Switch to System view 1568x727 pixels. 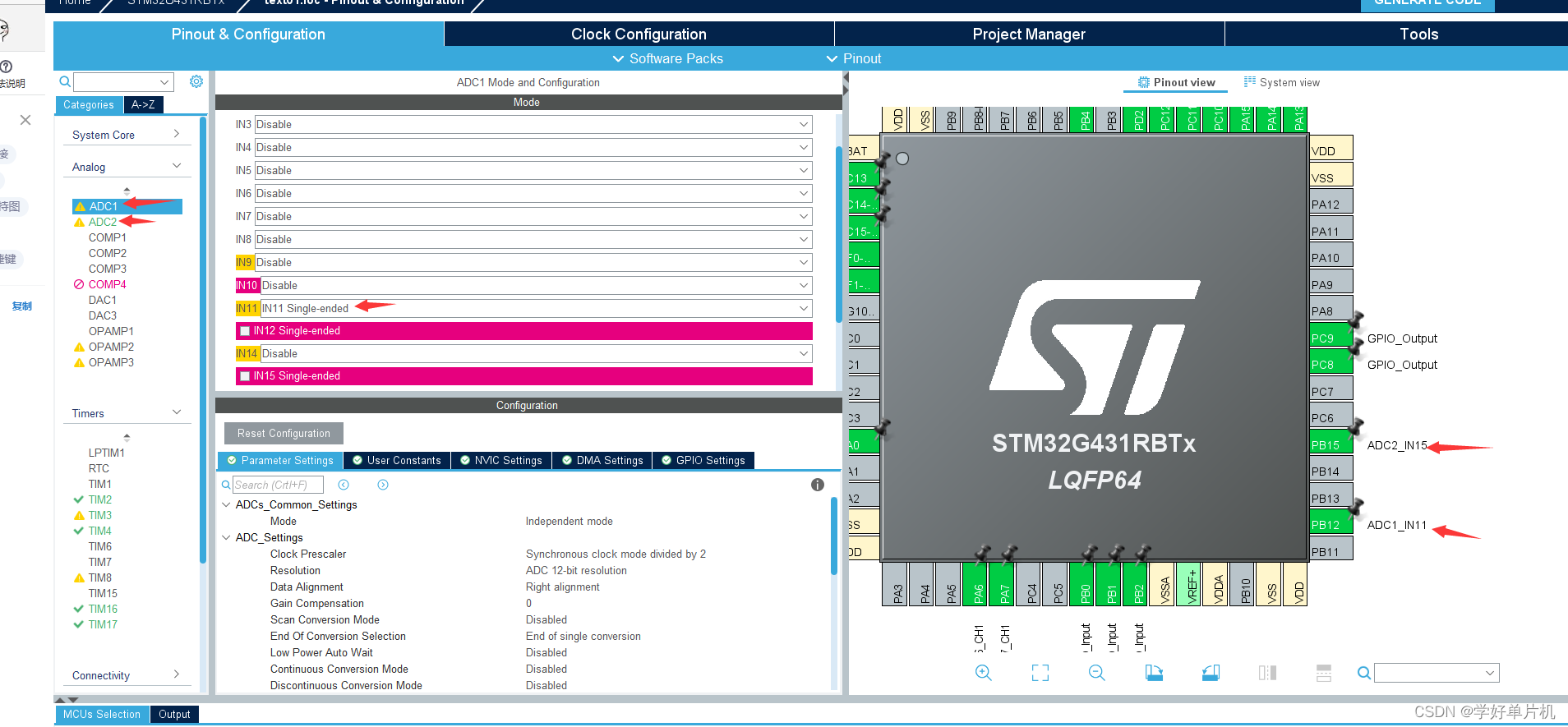tap(1282, 82)
